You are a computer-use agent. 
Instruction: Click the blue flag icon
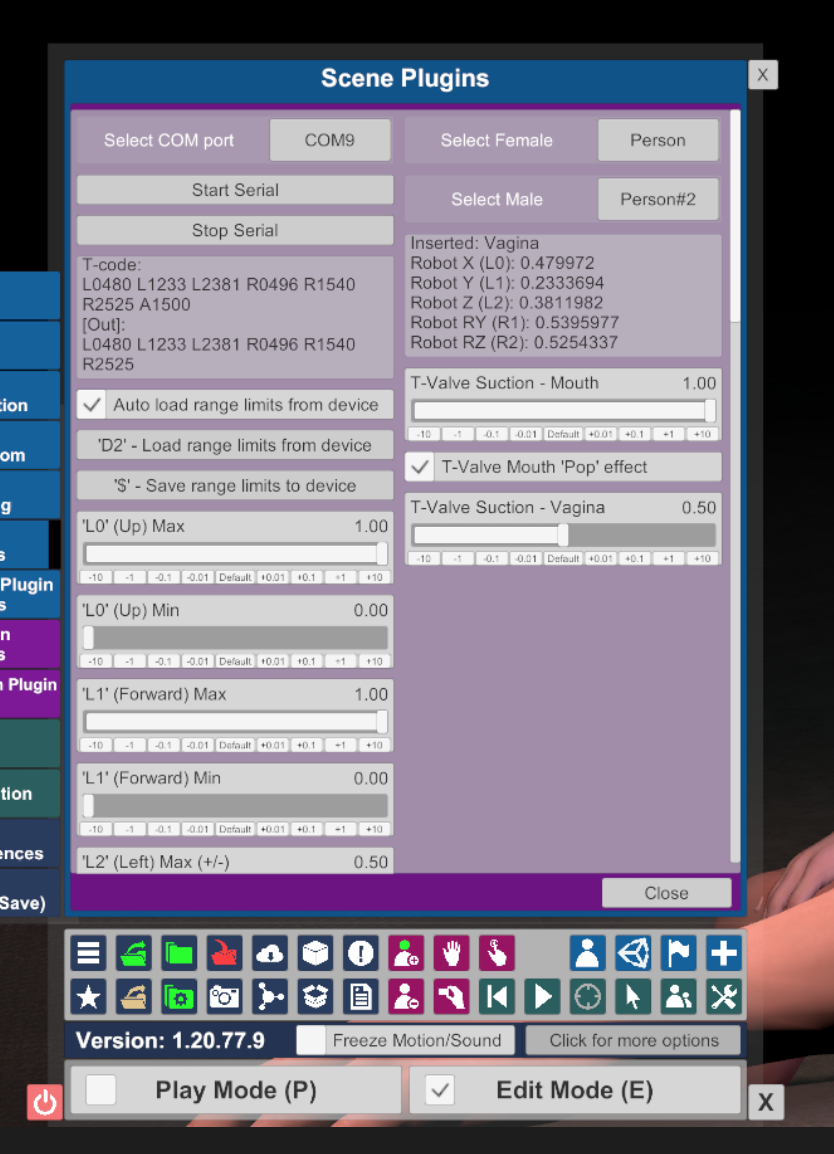[678, 953]
